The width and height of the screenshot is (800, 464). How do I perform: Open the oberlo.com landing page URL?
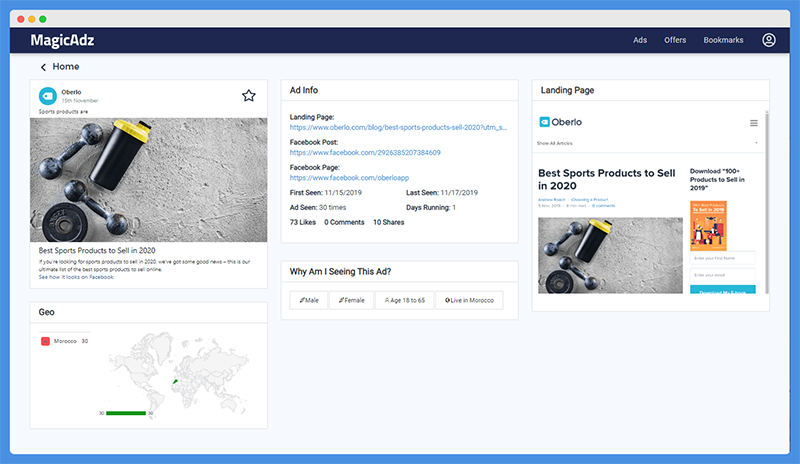398,127
